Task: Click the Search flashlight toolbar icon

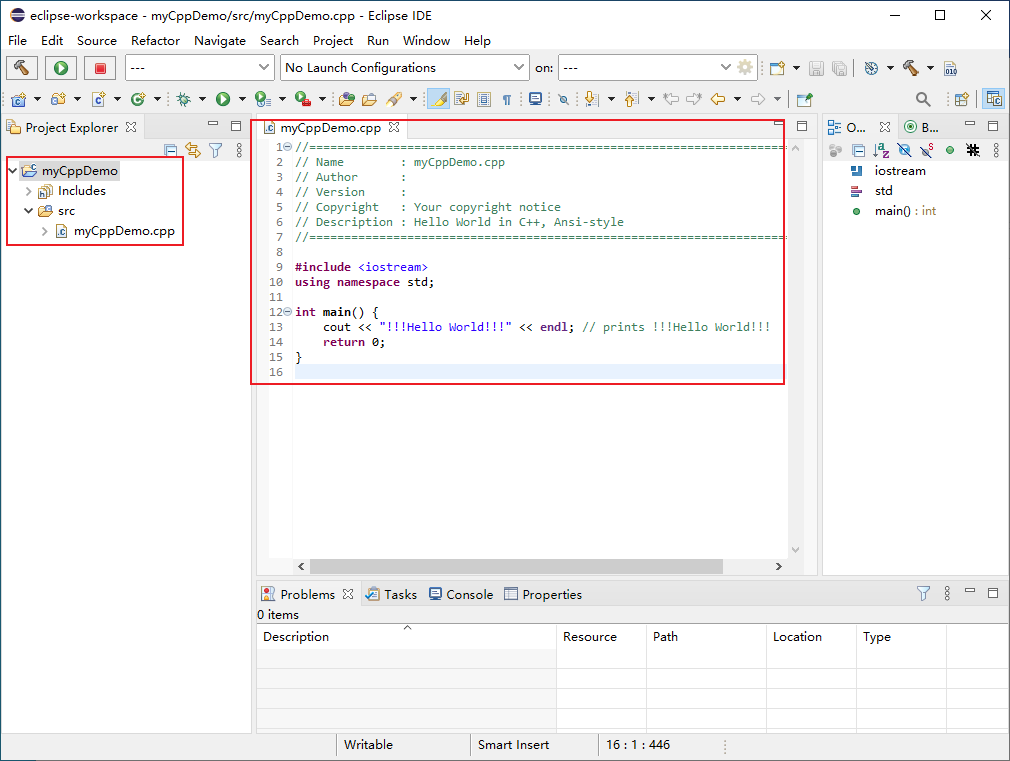Action: [x=394, y=99]
